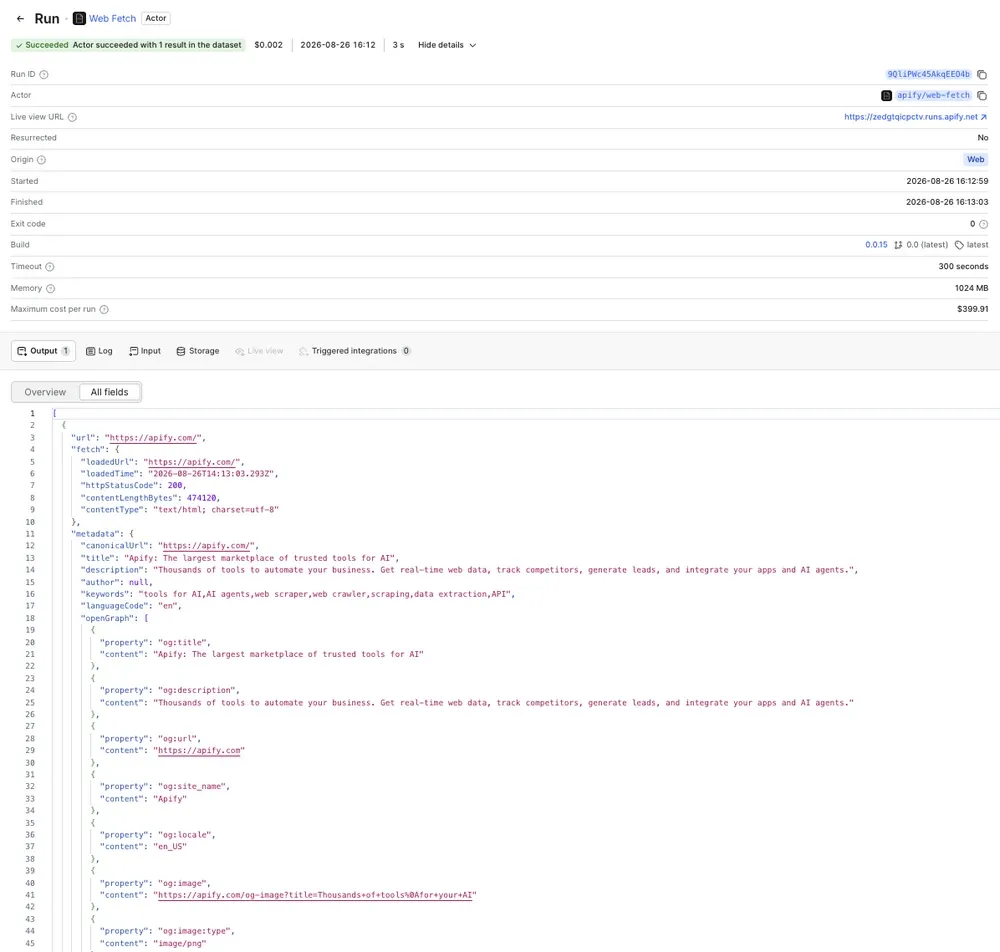
Task: Click the $399.91 maximum cost value
Action: 973,309
